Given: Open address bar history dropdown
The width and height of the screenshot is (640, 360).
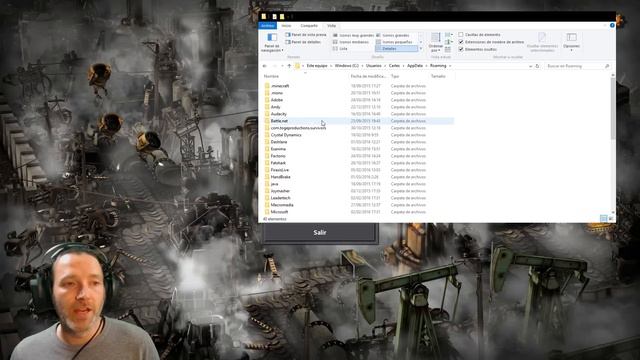Looking at the screenshot, I should click(530, 66).
